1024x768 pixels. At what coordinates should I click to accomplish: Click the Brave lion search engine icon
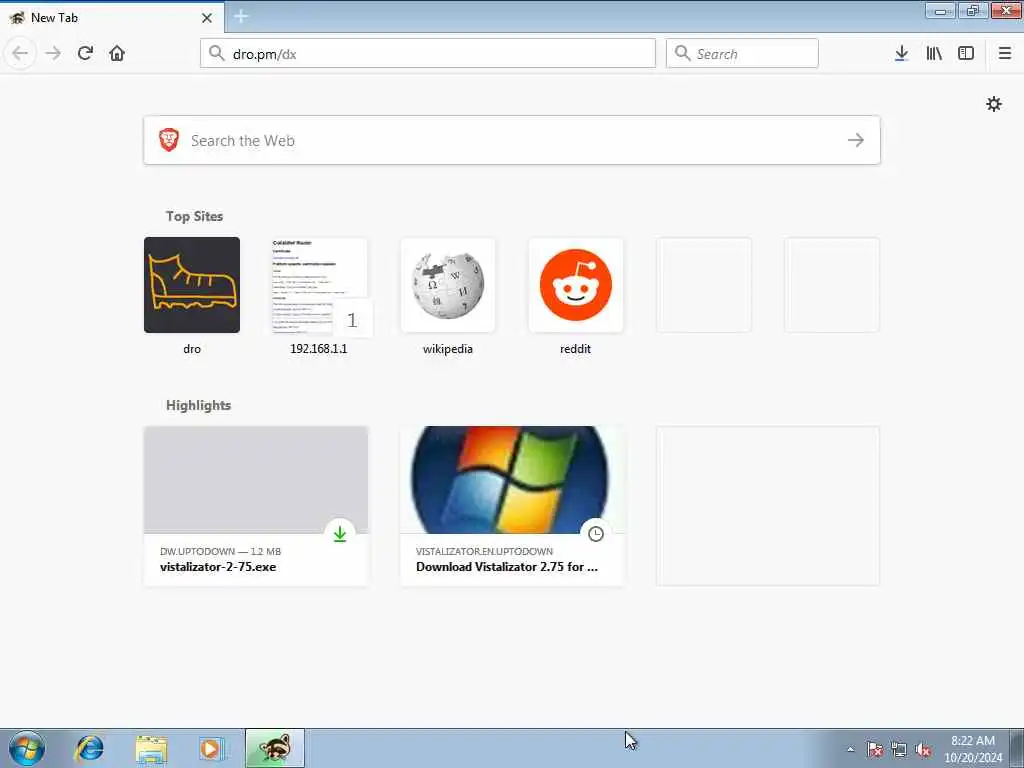click(168, 140)
